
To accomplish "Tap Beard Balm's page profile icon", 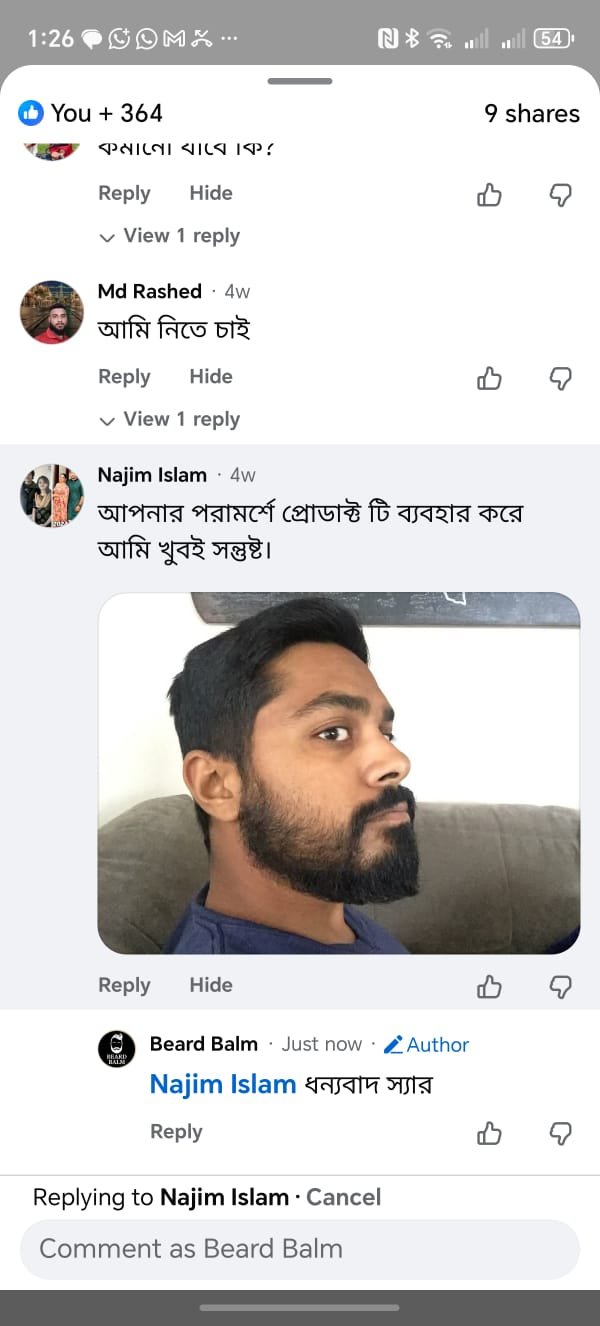I will pyautogui.click(x=117, y=1045).
